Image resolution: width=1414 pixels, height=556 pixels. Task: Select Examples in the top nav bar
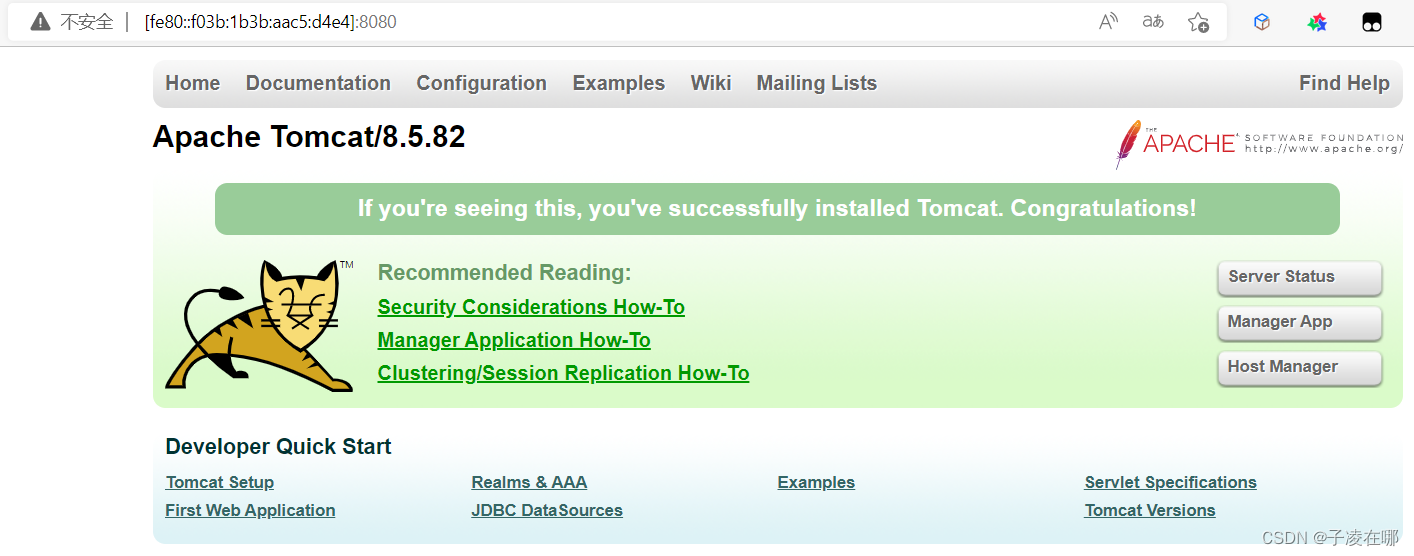click(x=618, y=83)
